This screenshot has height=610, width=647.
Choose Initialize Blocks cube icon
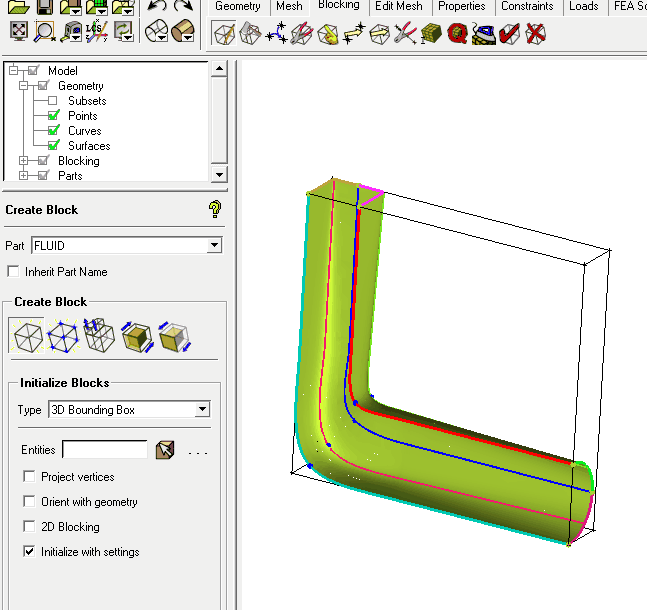click(28, 336)
